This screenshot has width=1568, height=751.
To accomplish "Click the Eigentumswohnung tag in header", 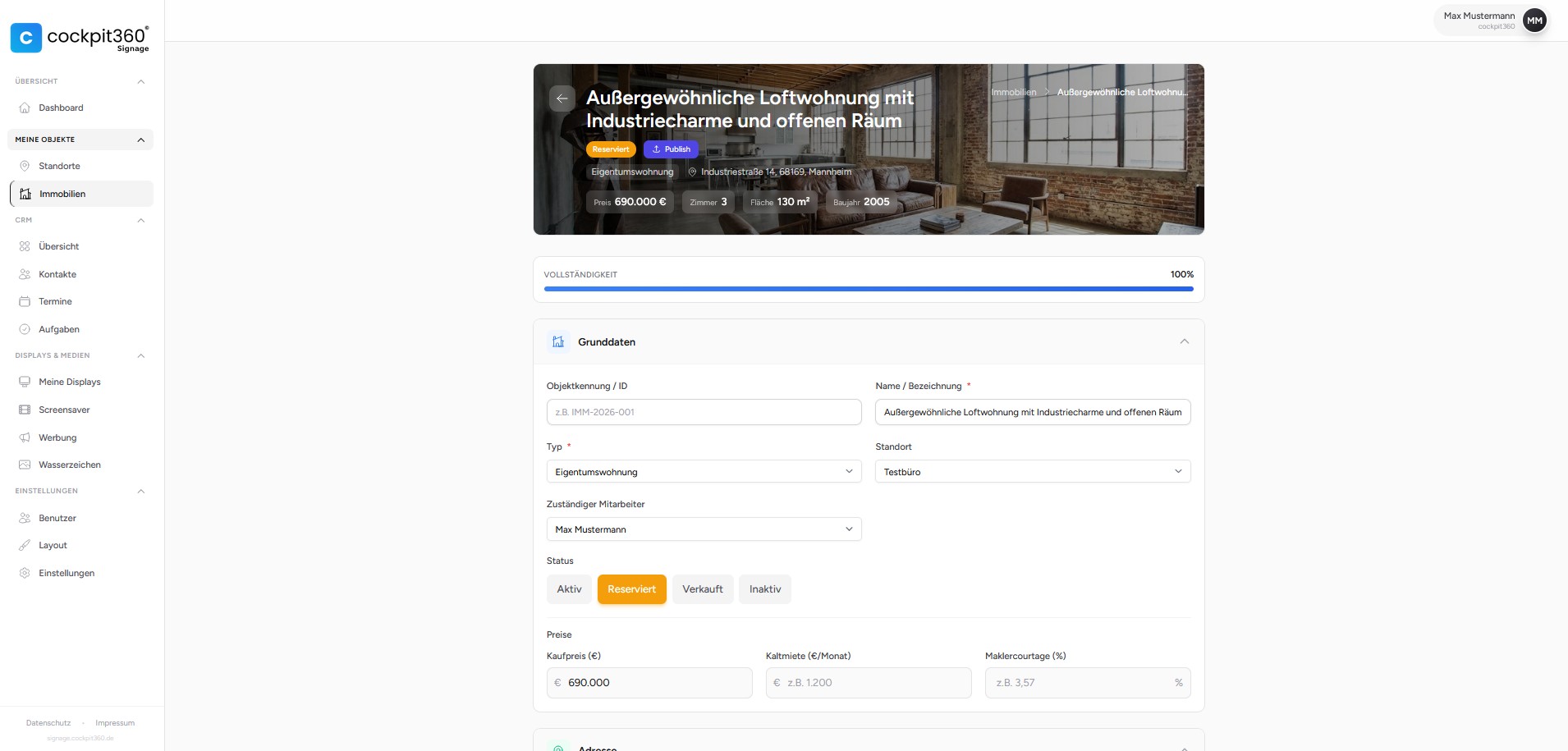I will [632, 172].
